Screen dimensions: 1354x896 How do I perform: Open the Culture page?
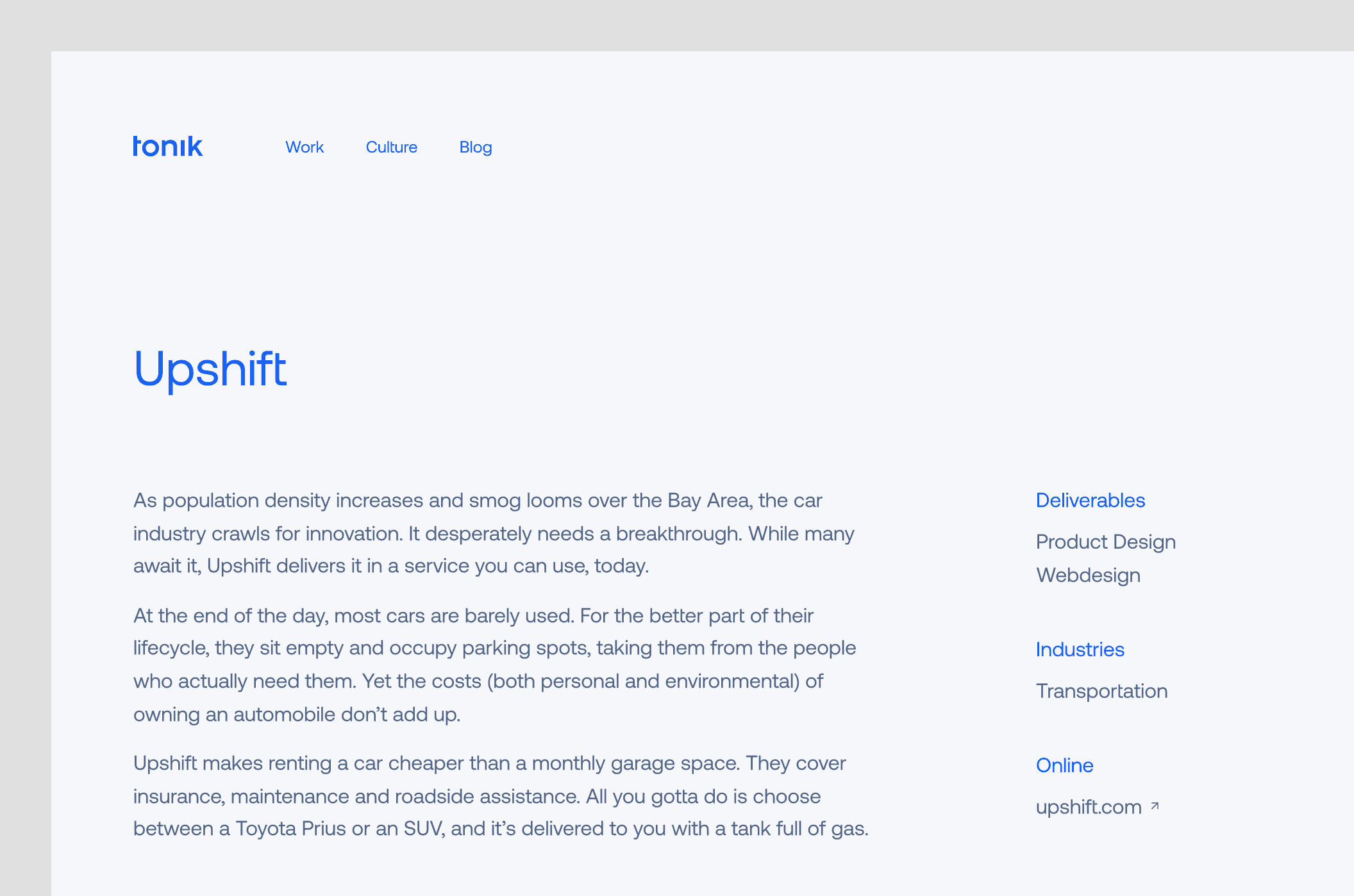point(392,147)
